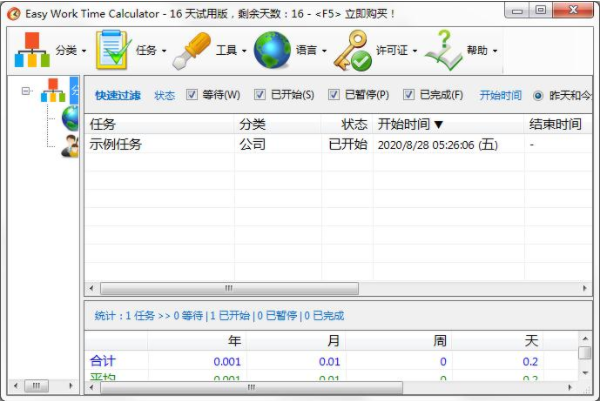Screen dimensions: 600x401
Task: Maximize the Easy Work Time Calculator window
Action: pyautogui.click(x=540, y=10)
